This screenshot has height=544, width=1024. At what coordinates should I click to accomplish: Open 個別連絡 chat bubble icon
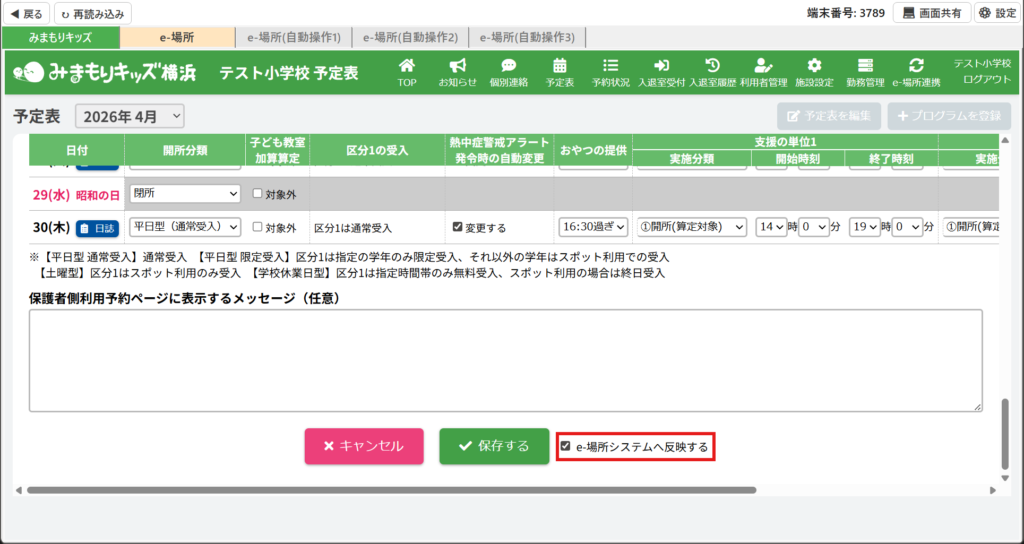(508, 72)
